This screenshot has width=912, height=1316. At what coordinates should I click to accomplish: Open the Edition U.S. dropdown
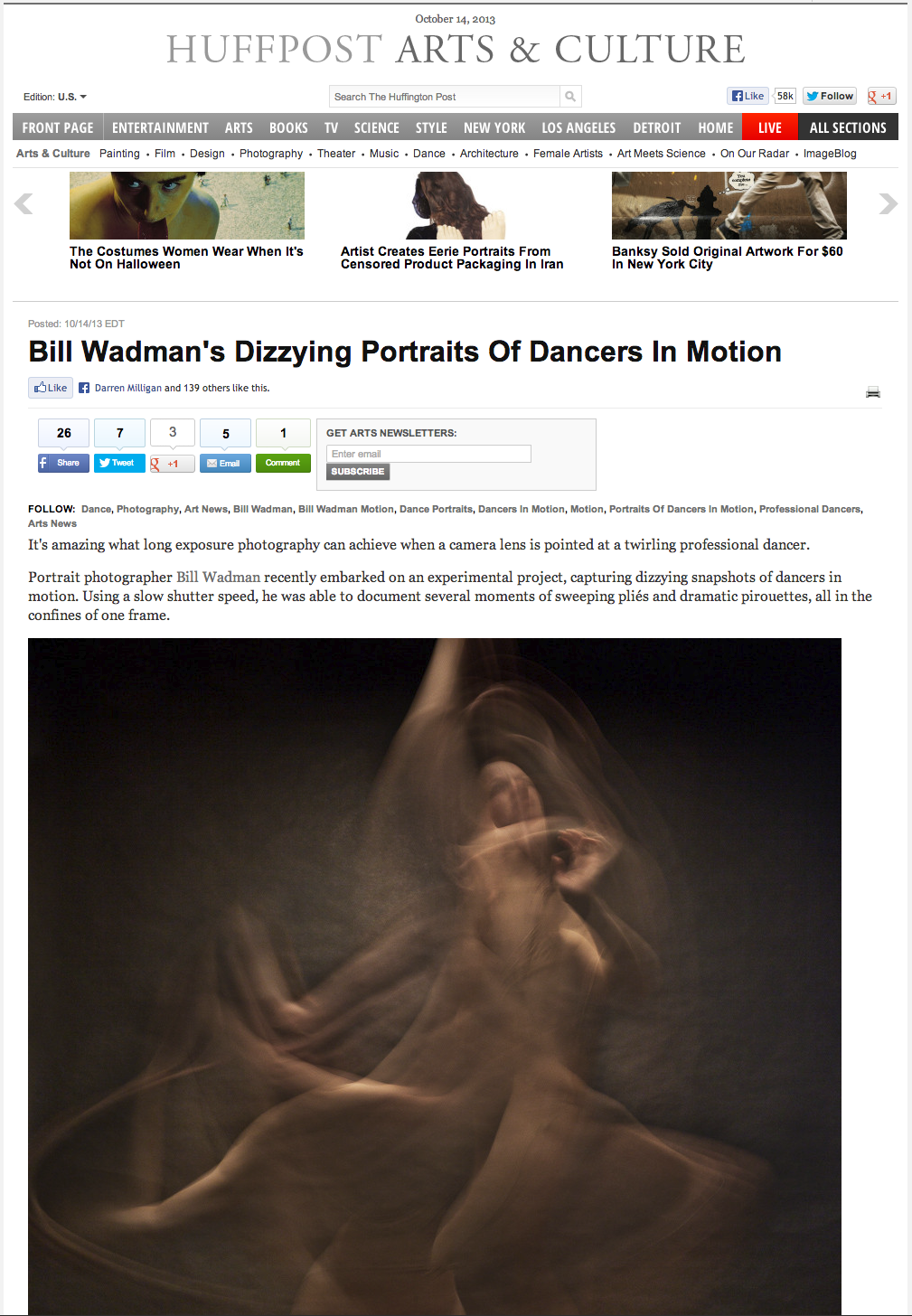[x=55, y=97]
